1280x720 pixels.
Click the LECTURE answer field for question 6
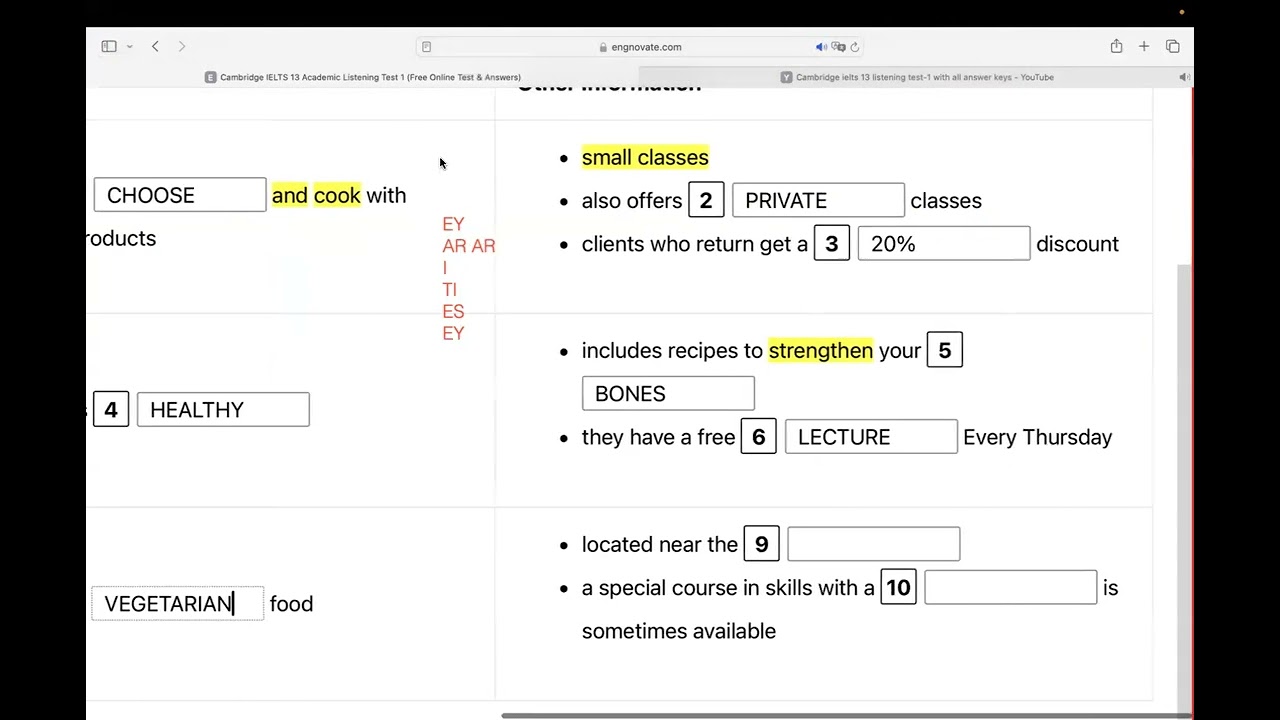pyautogui.click(x=871, y=437)
